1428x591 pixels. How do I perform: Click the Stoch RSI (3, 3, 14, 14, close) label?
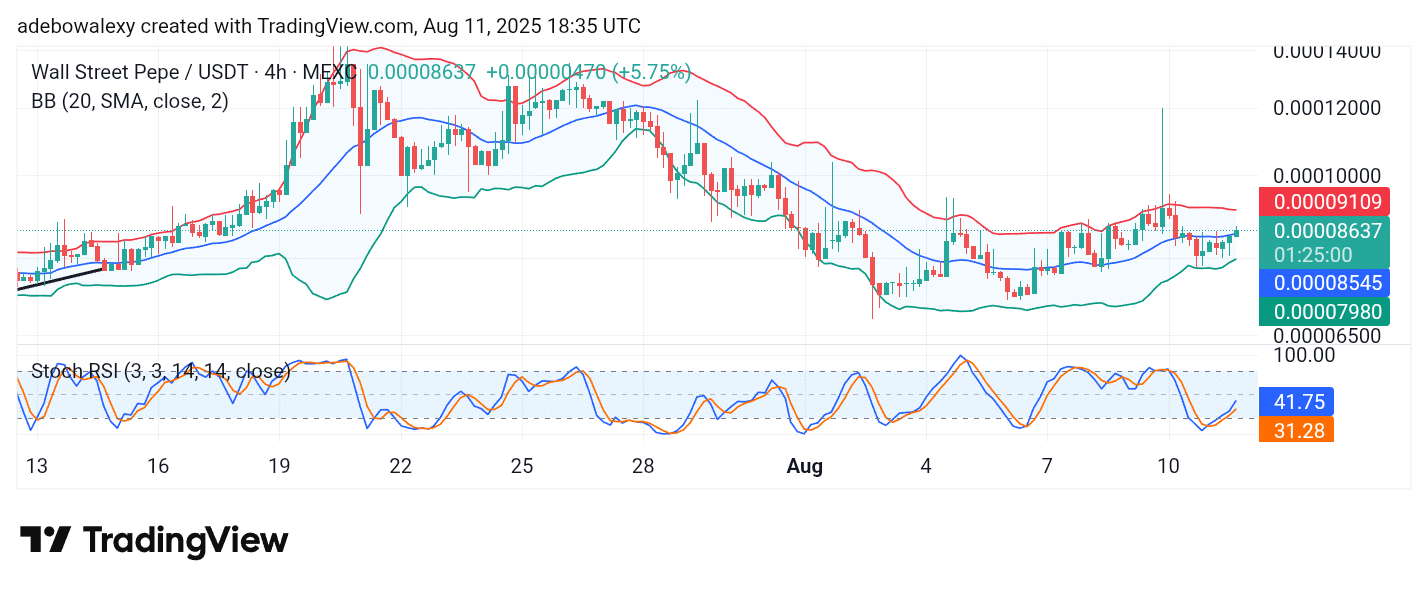161,372
